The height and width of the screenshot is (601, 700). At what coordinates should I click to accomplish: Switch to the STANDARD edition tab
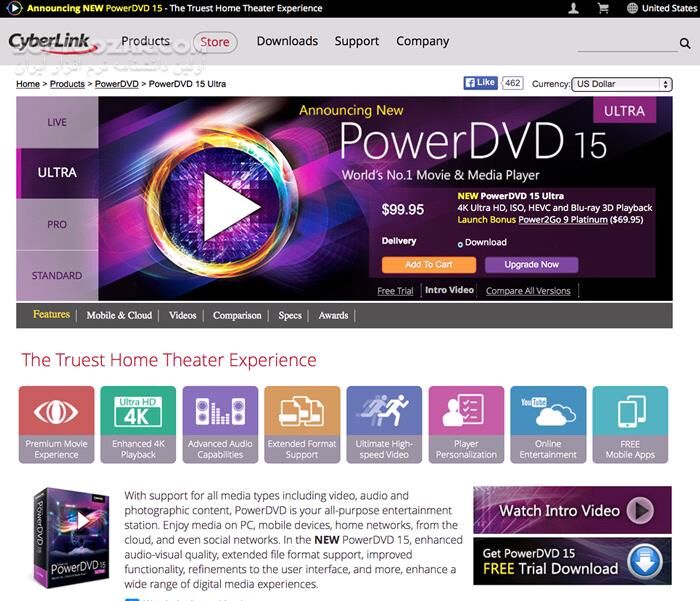(57, 275)
